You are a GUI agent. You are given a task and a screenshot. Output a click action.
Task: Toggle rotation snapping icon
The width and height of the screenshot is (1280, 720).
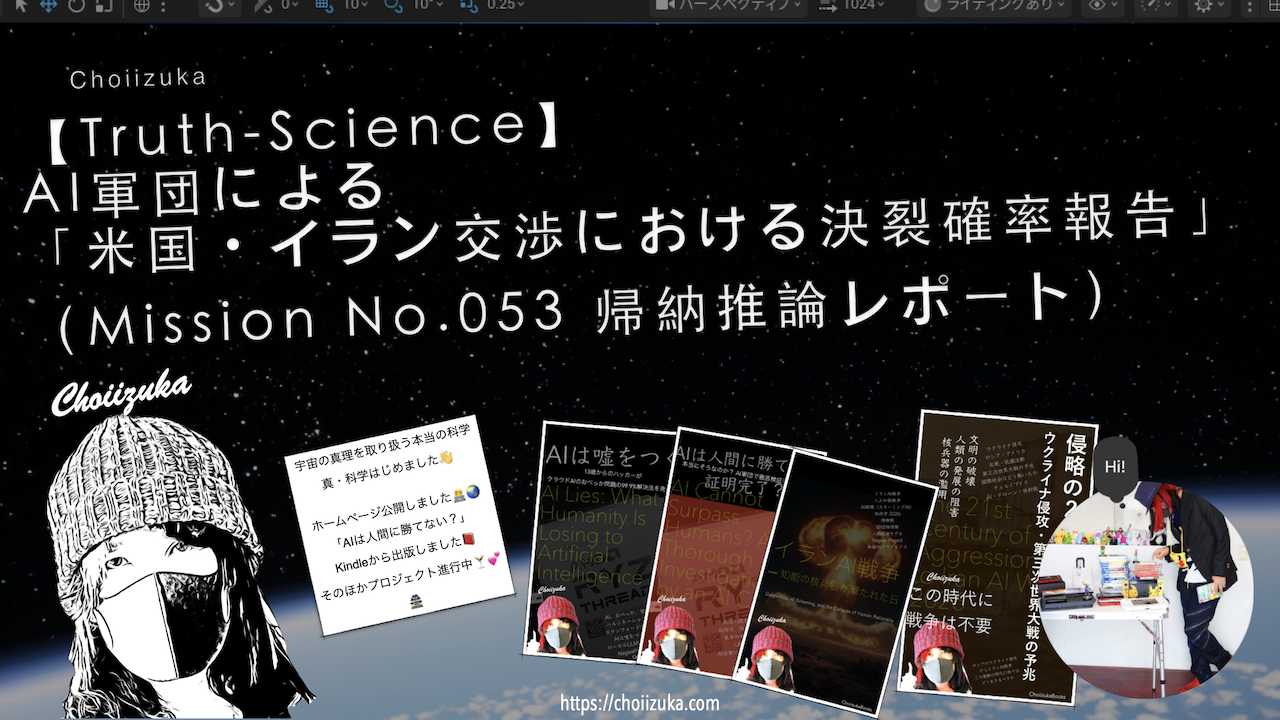point(393,5)
